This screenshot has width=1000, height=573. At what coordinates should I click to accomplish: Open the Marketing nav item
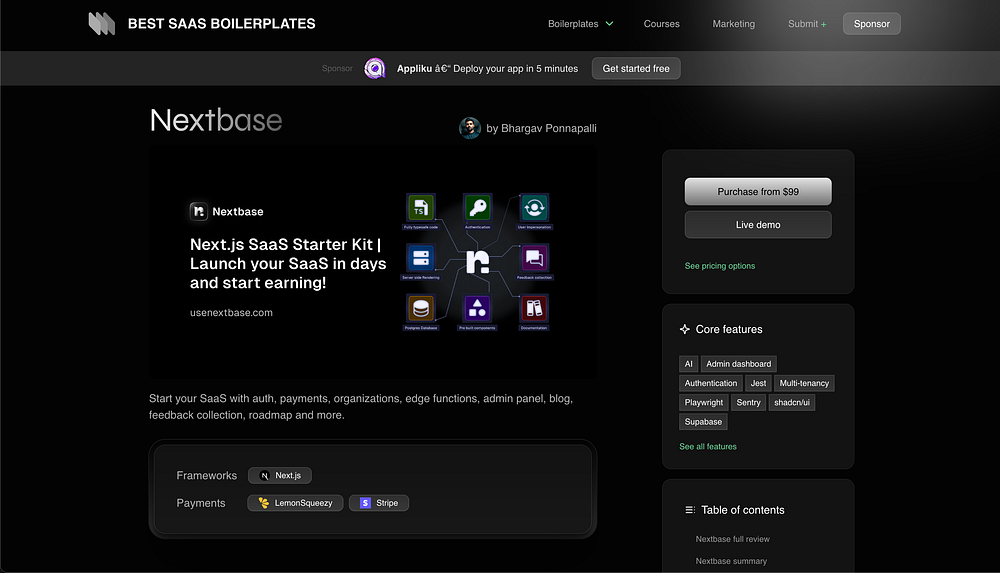click(x=733, y=24)
